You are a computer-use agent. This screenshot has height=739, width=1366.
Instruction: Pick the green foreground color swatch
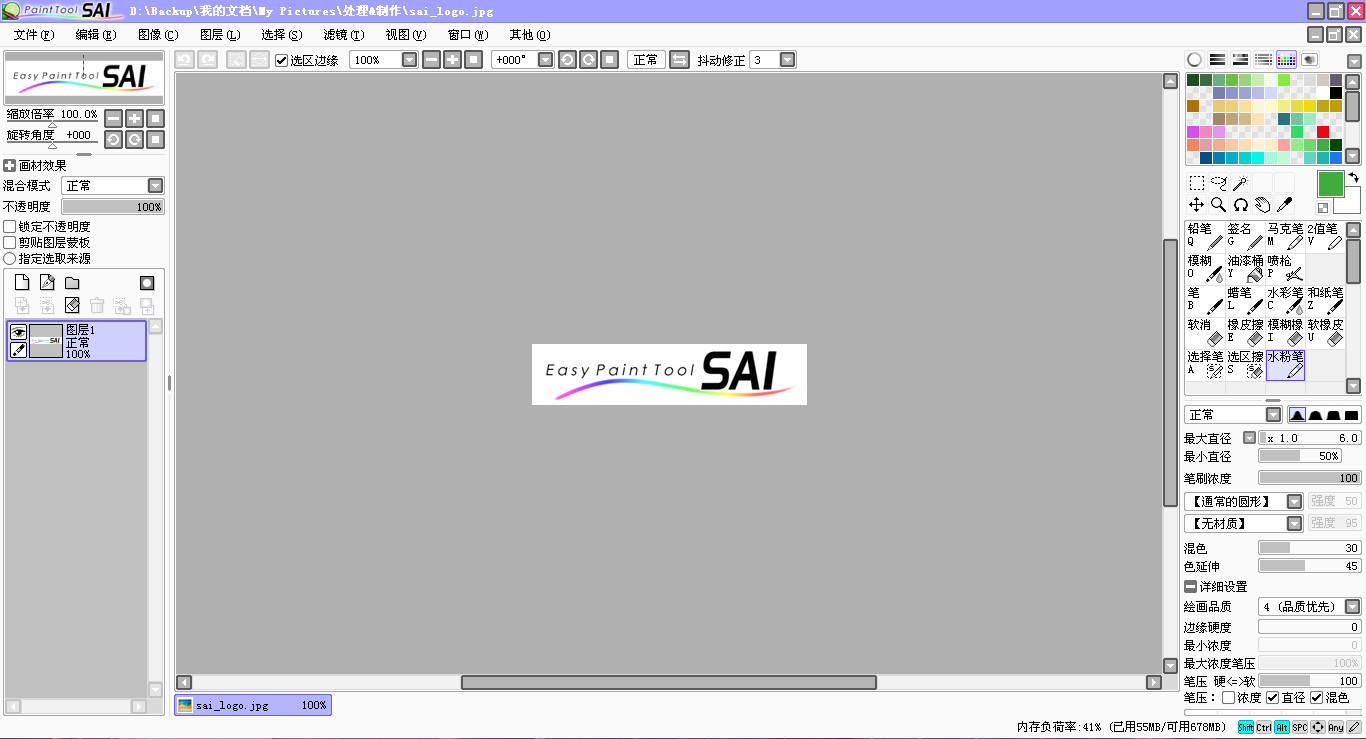(x=1330, y=184)
